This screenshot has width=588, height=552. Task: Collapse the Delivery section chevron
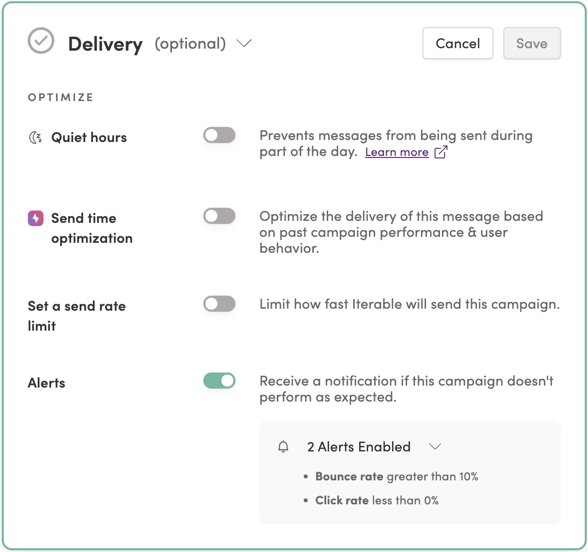point(244,44)
